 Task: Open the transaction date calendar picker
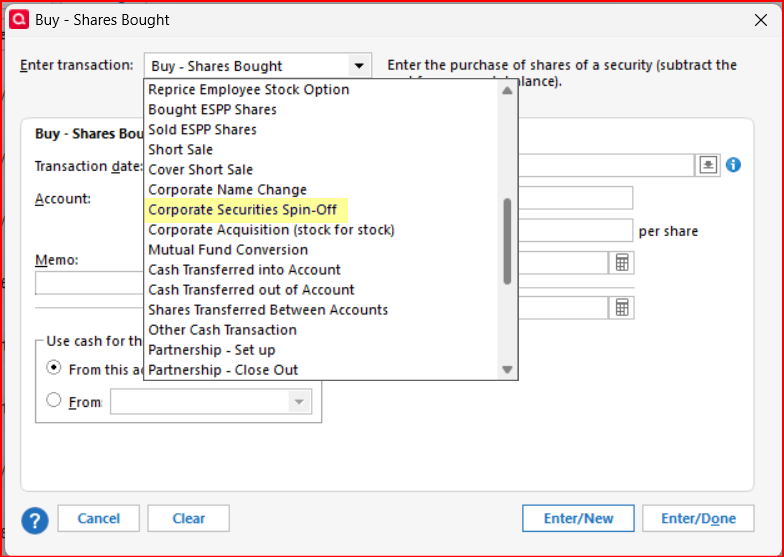[x=708, y=165]
